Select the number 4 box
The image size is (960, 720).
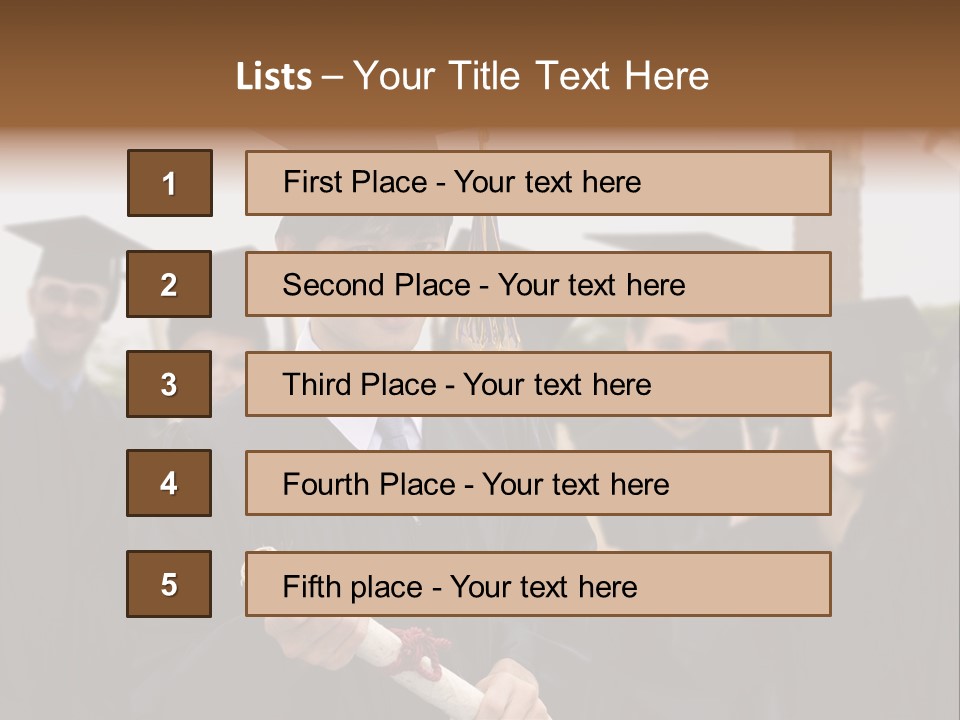coord(169,483)
